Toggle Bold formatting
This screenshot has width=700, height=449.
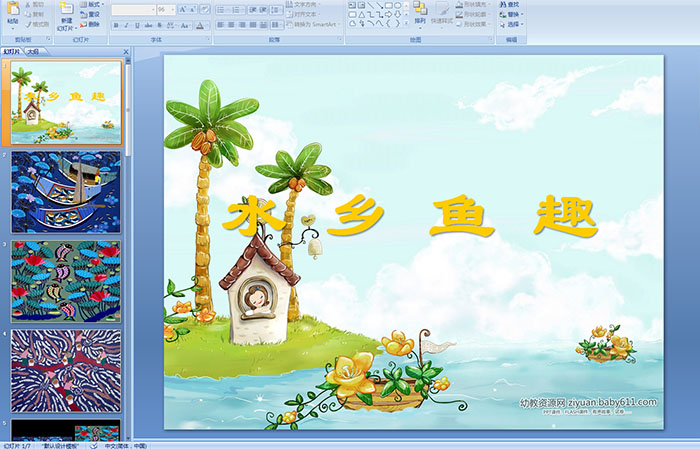coord(116,25)
